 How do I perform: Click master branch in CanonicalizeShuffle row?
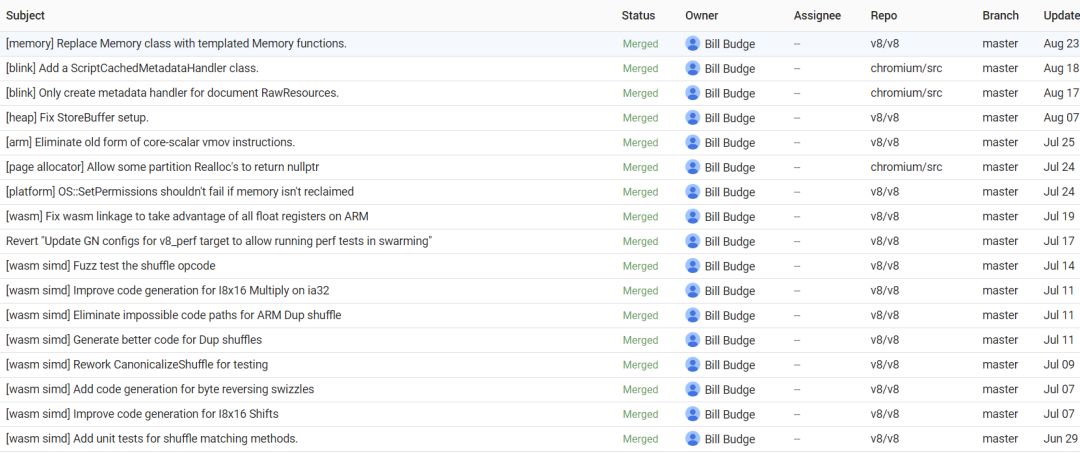pyautogui.click(x=1000, y=365)
